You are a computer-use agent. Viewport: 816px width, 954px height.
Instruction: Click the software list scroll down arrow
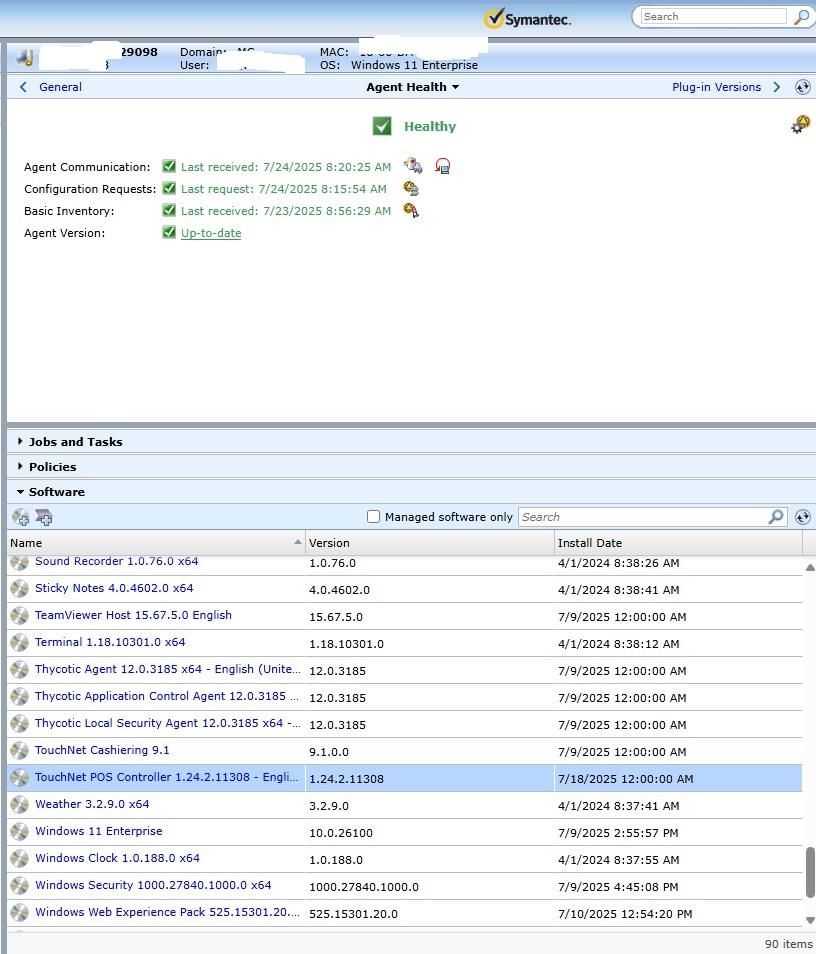pos(810,920)
